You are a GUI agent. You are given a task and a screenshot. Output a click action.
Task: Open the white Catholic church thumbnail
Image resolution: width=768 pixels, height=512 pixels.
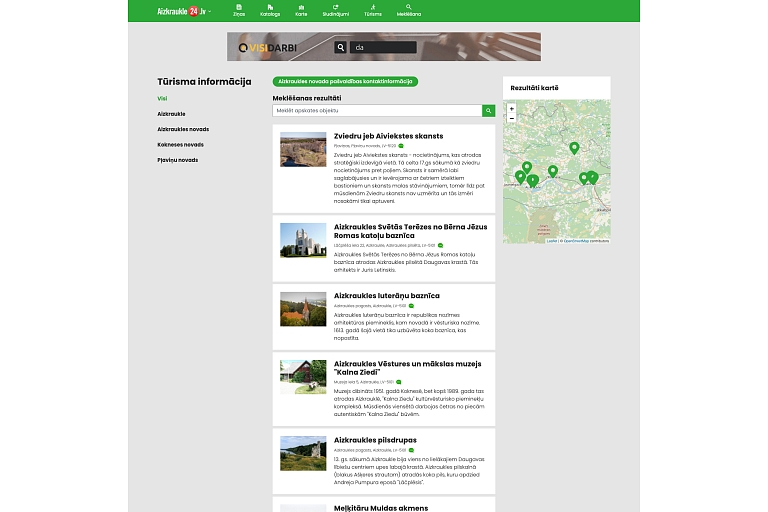303,240
